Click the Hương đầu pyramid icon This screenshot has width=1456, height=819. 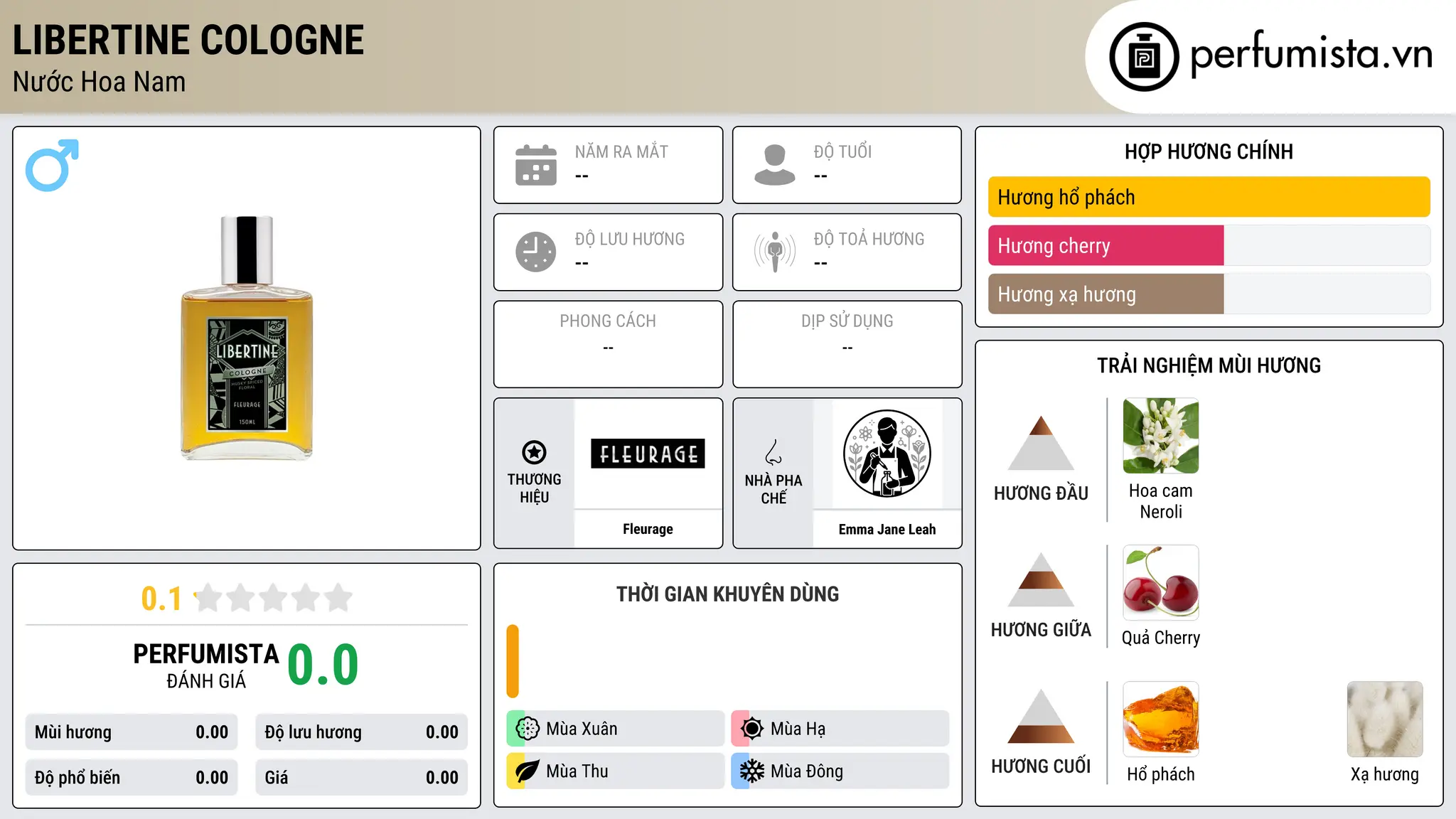point(1041,443)
